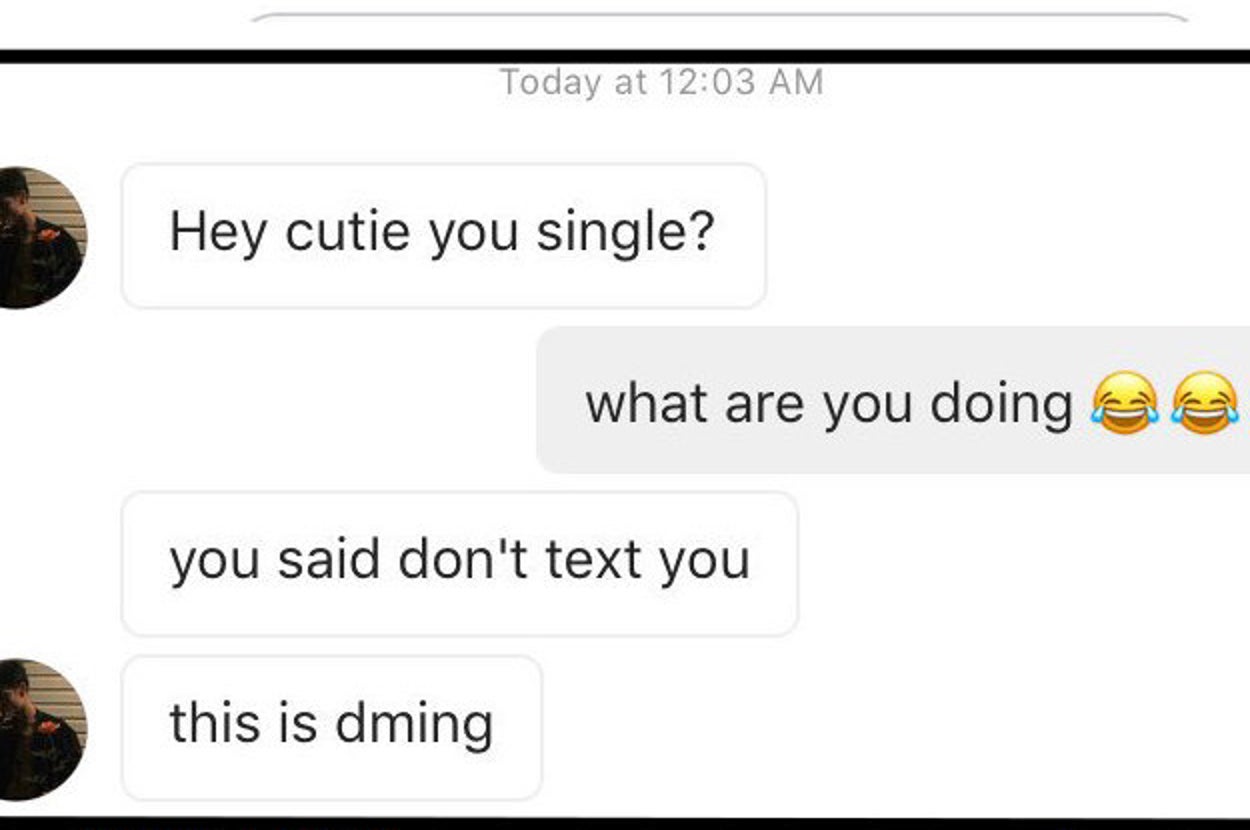Image resolution: width=1250 pixels, height=830 pixels.
Task: Click the word "single?" in first message
Action: click(626, 233)
